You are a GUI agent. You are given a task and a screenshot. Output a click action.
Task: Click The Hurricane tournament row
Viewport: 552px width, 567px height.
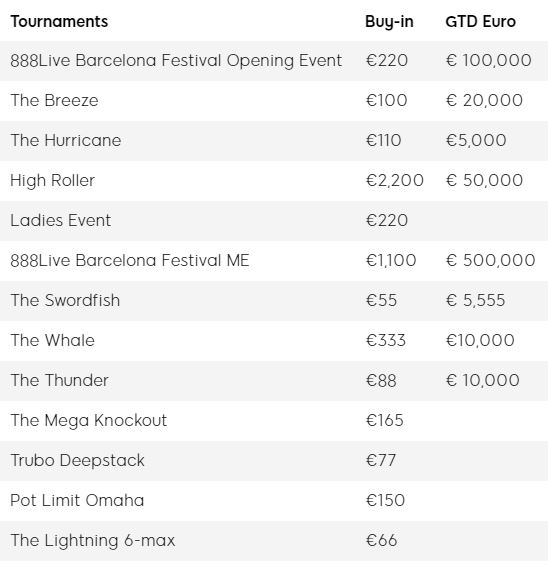(x=274, y=141)
